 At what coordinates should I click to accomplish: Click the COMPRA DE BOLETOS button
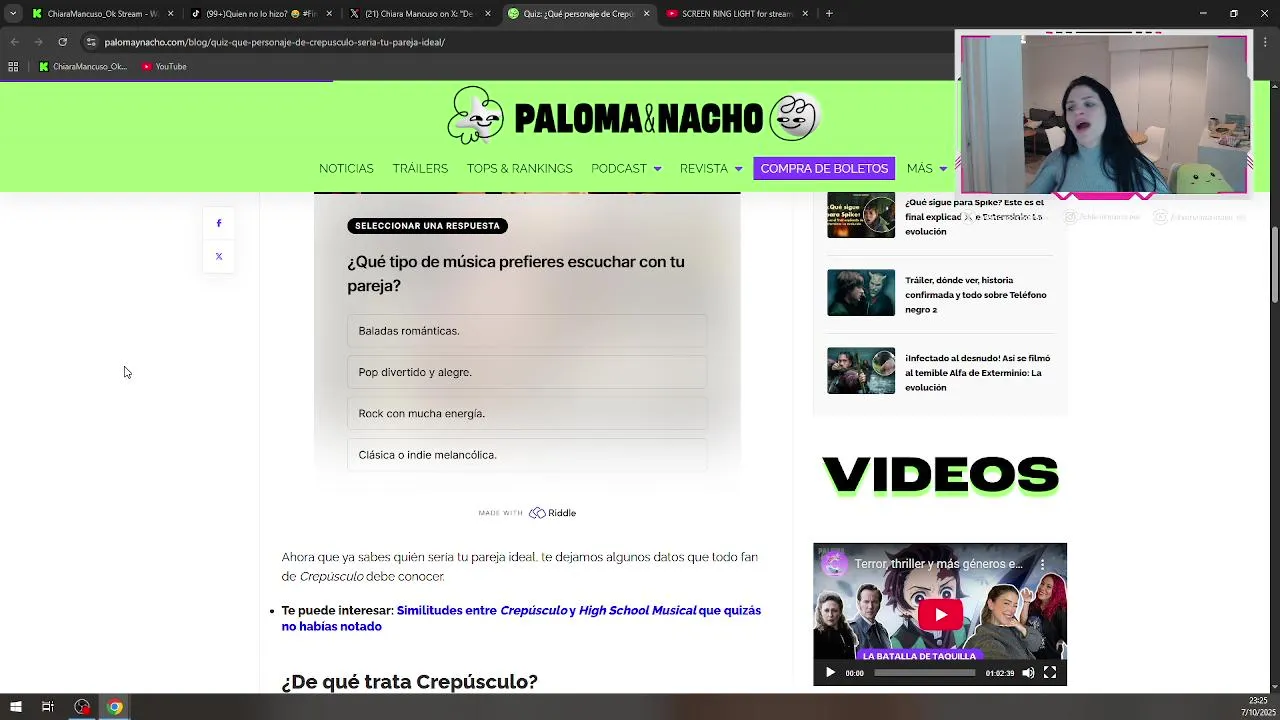[x=824, y=168]
